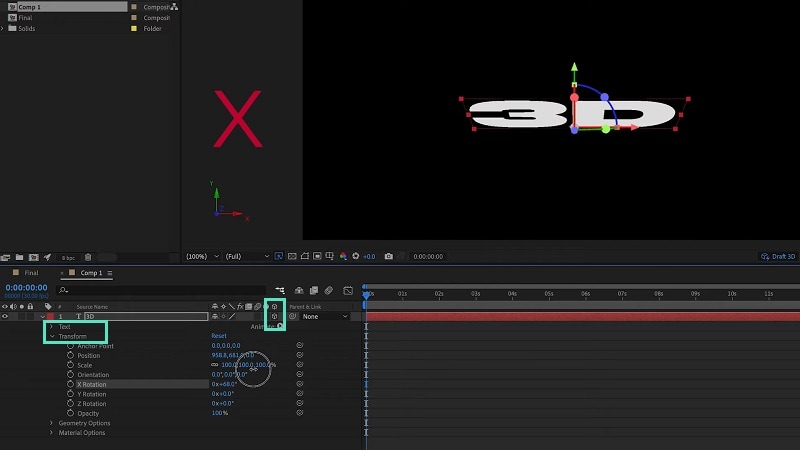Click the reset exposure icon

(356, 256)
